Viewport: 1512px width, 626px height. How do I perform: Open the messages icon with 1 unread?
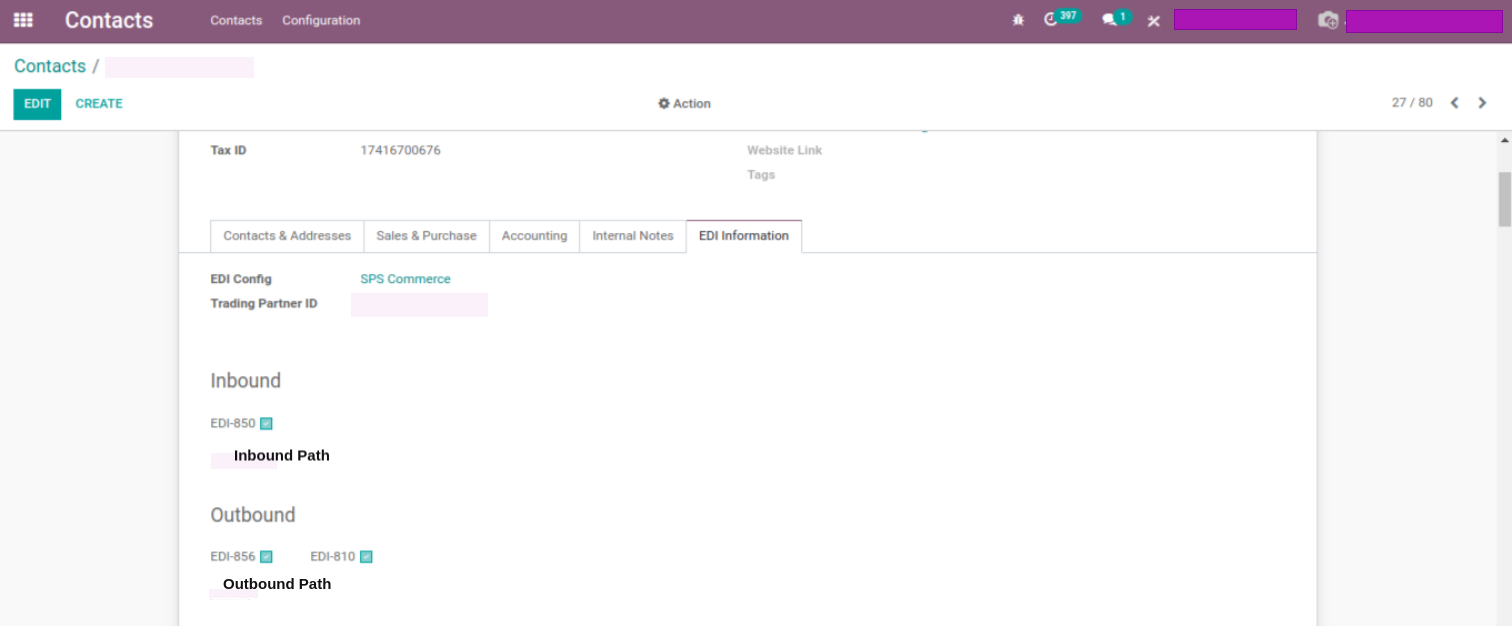pyautogui.click(x=1110, y=19)
